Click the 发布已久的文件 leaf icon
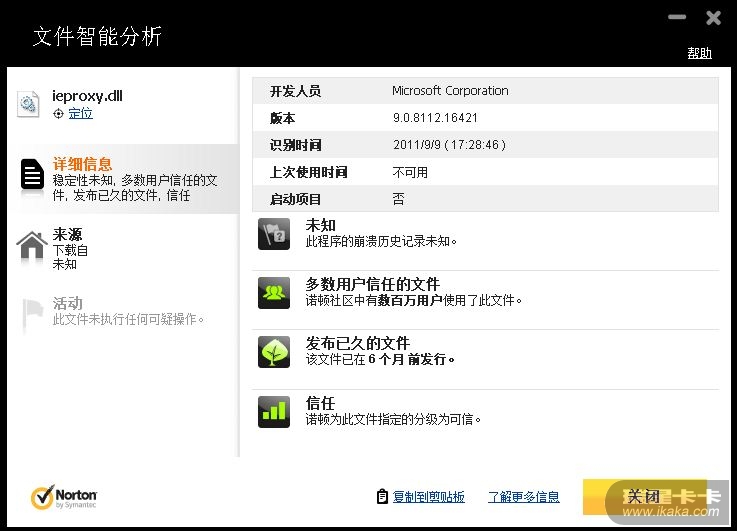The image size is (737, 531). click(x=274, y=352)
